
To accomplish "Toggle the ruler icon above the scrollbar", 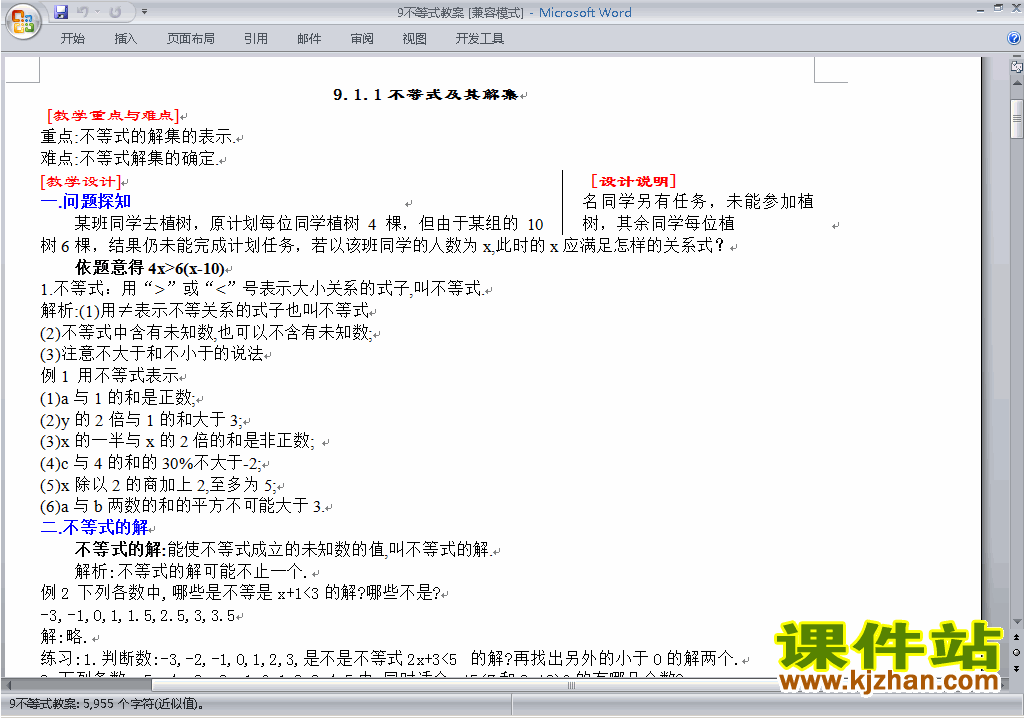I will coord(1016,67).
